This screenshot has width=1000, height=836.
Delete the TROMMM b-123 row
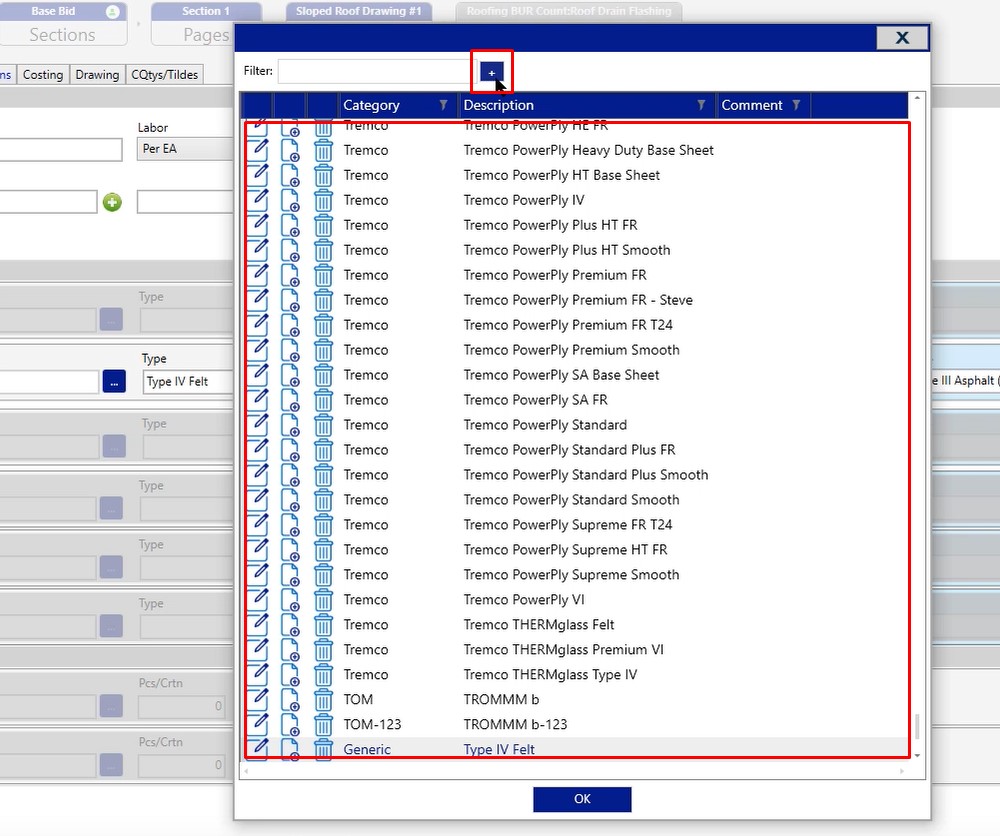(x=323, y=725)
